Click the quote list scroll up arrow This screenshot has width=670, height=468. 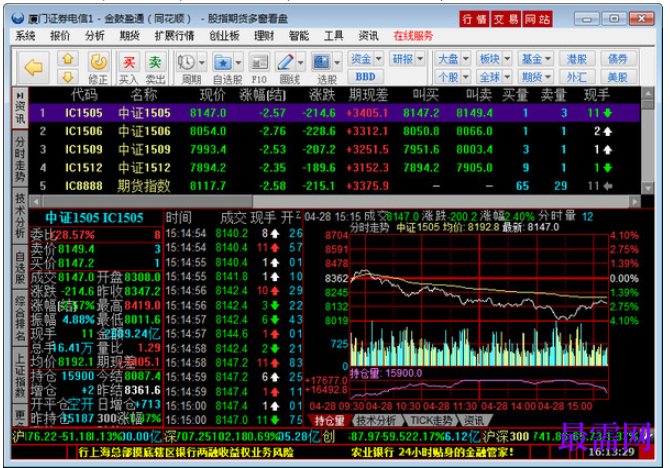[x=647, y=93]
